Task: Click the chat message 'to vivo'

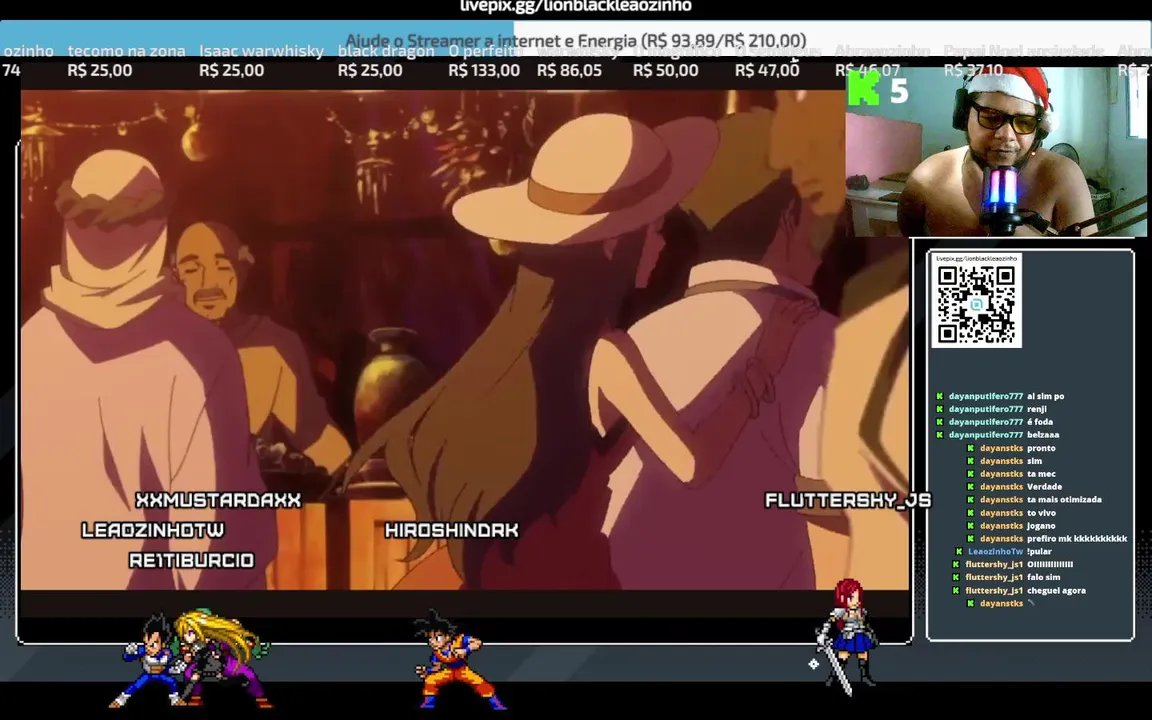Action: pos(1041,513)
